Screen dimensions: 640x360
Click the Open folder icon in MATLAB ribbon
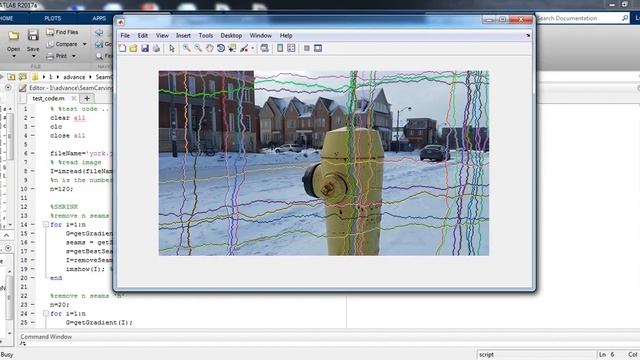(13, 36)
